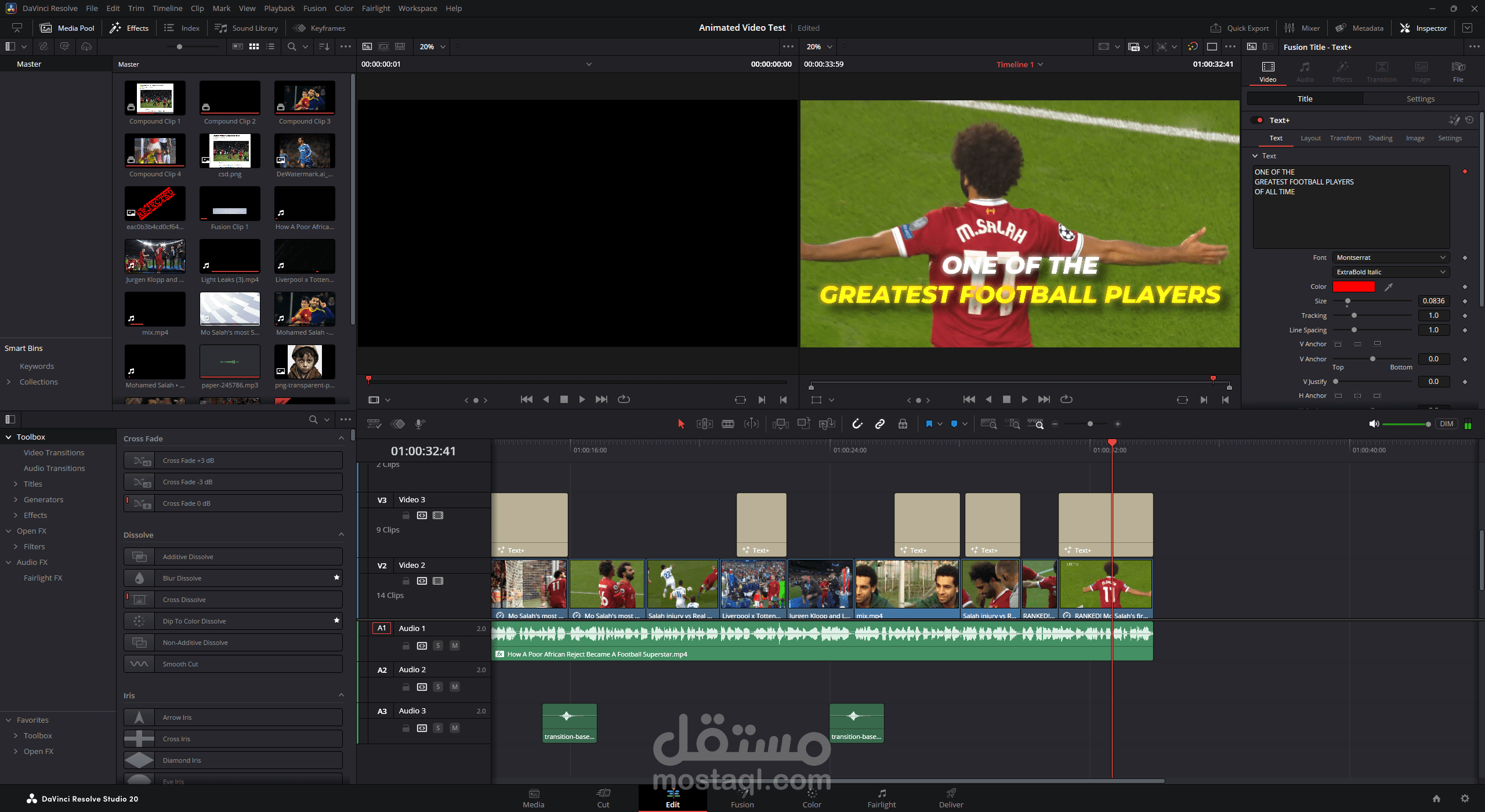1485x812 pixels.
Task: Reset Text+ parameters with reset icon
Action: tap(1469, 120)
